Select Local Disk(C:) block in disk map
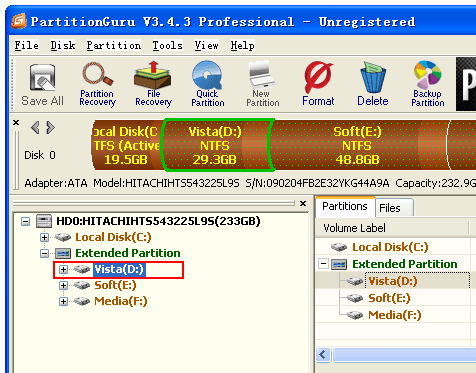The height and width of the screenshot is (373, 476). (127, 145)
